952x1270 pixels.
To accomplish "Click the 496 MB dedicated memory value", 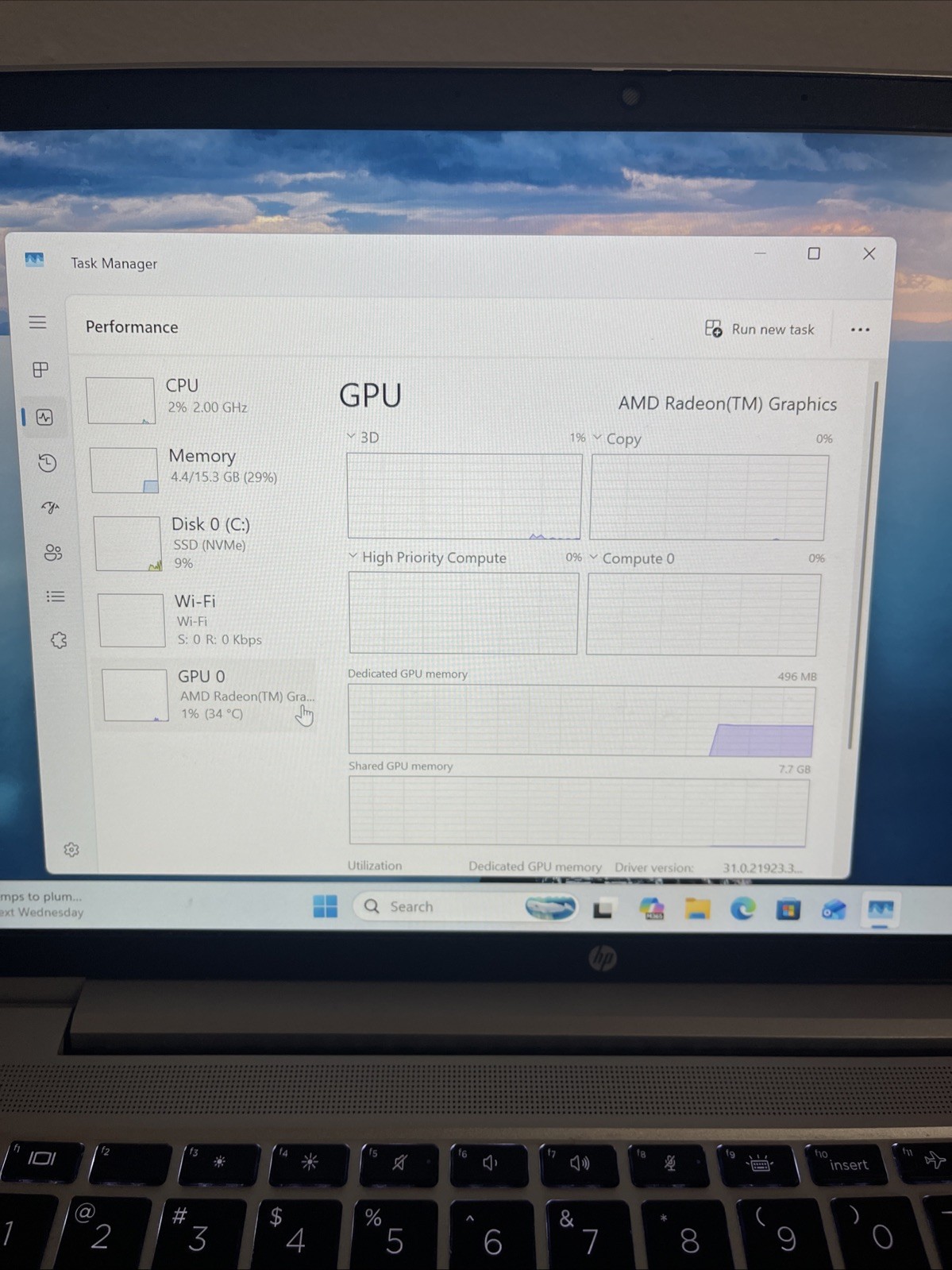I will (x=797, y=677).
